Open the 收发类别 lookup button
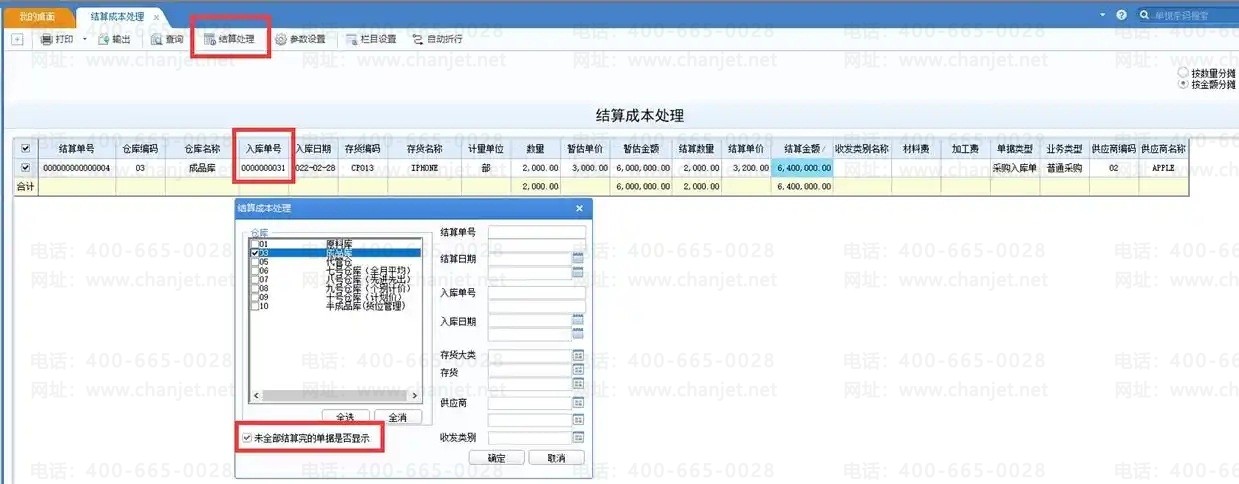The image size is (1239, 484). point(578,438)
